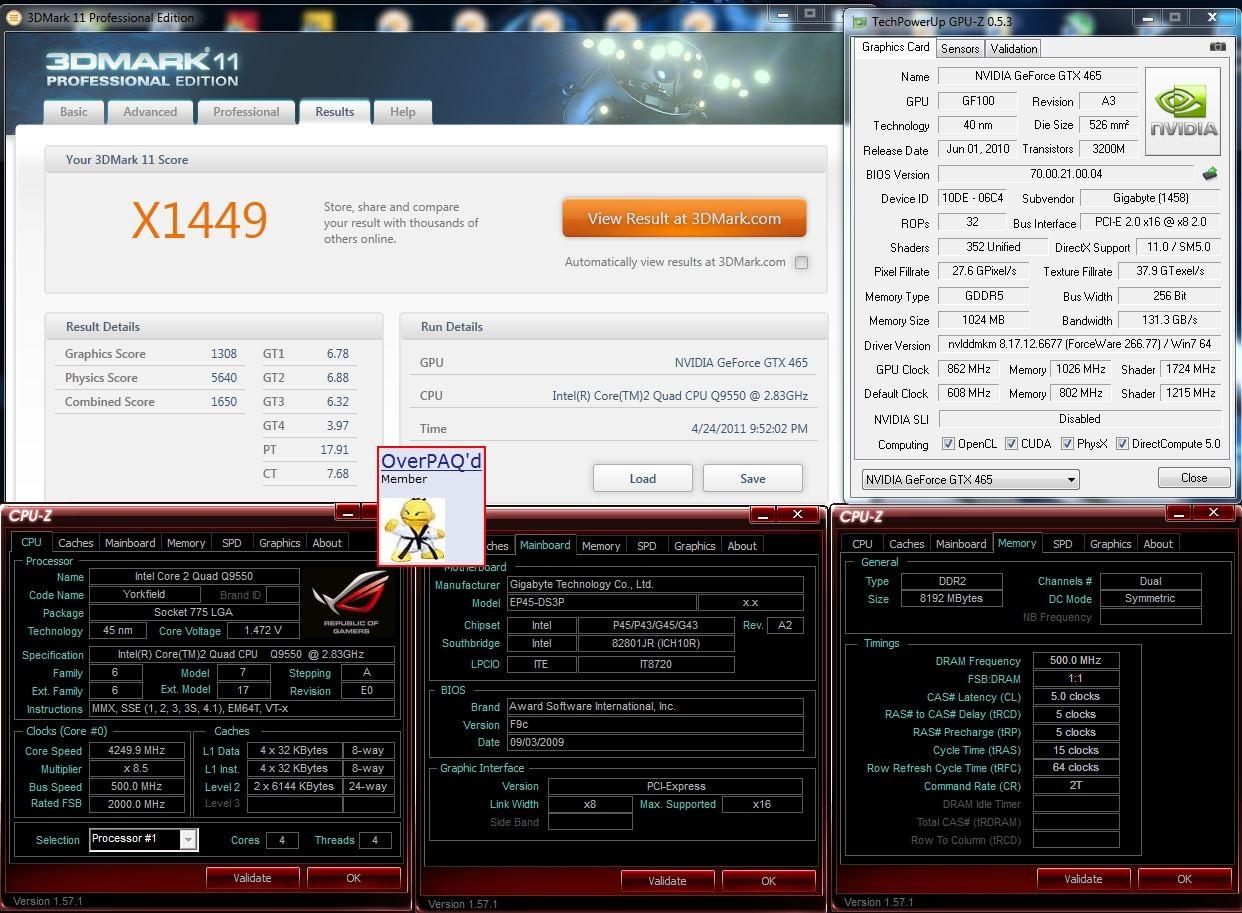Open Caches tab in right CPU-Z window
The height and width of the screenshot is (913, 1242).
[x=907, y=544]
